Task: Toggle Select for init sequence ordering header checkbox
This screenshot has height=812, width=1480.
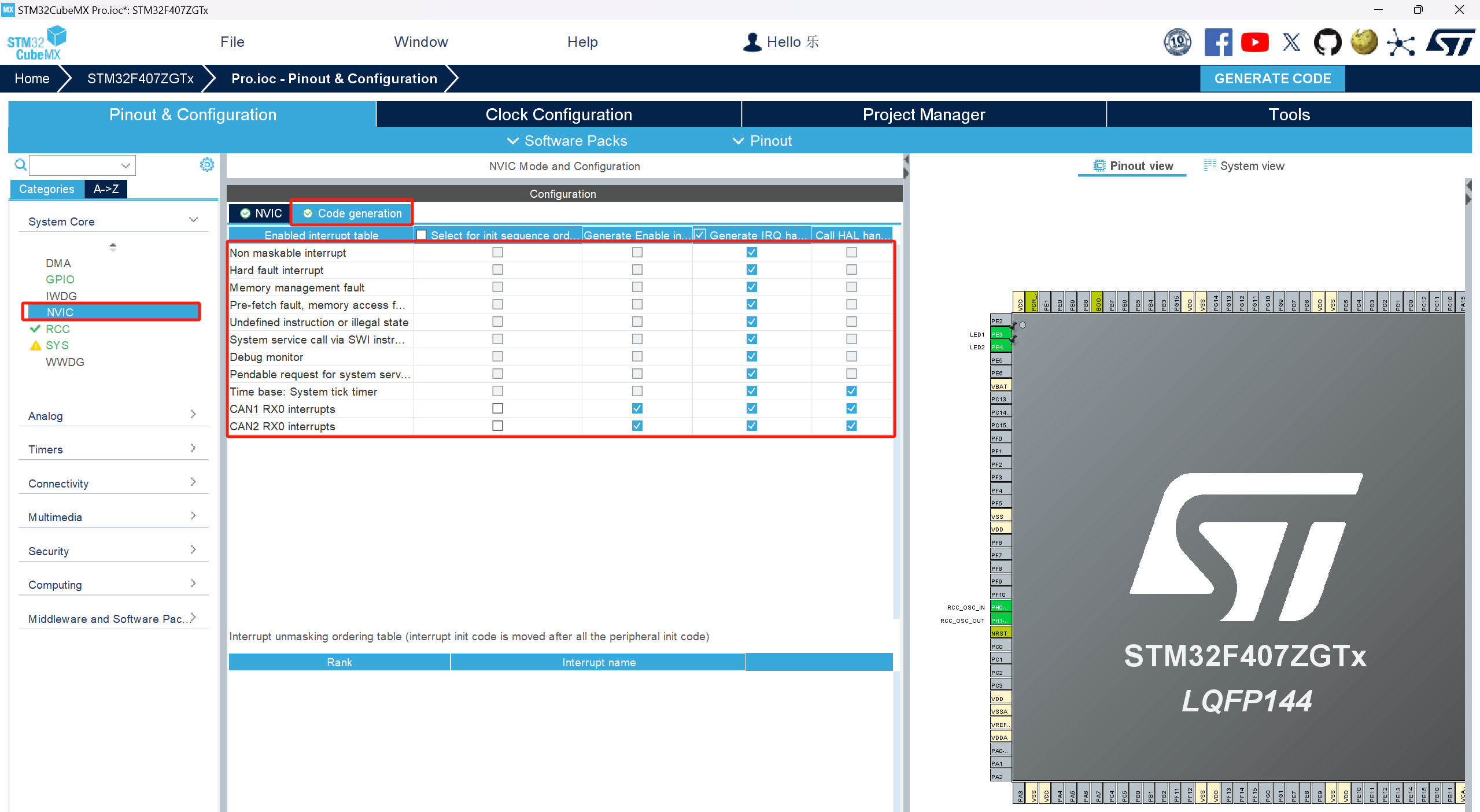Action: [x=422, y=235]
